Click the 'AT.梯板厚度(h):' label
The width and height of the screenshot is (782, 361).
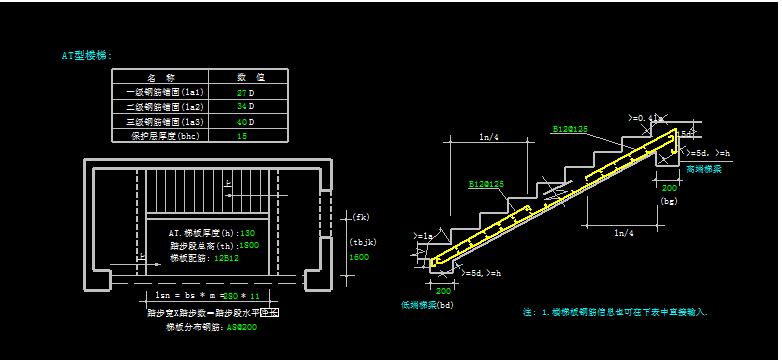pos(204,232)
